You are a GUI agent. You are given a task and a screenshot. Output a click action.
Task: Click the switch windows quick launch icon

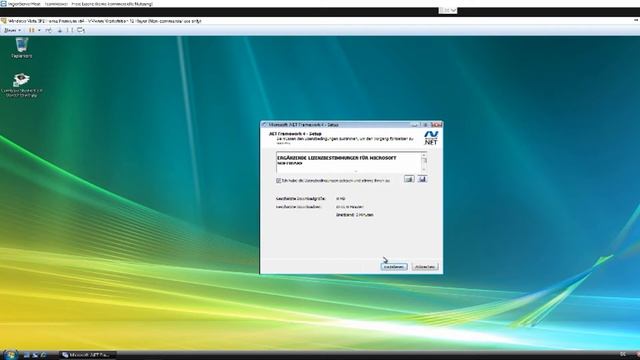[x=35, y=355]
